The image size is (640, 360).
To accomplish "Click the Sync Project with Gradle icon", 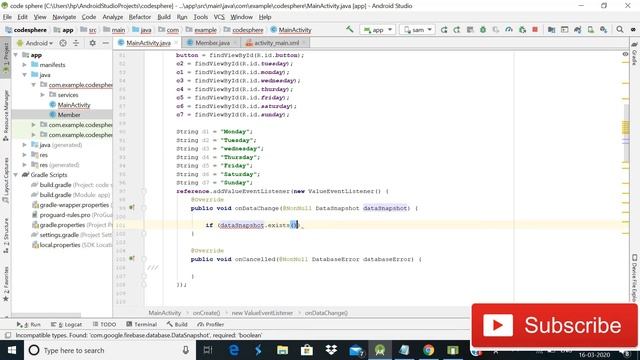I will [577, 30].
